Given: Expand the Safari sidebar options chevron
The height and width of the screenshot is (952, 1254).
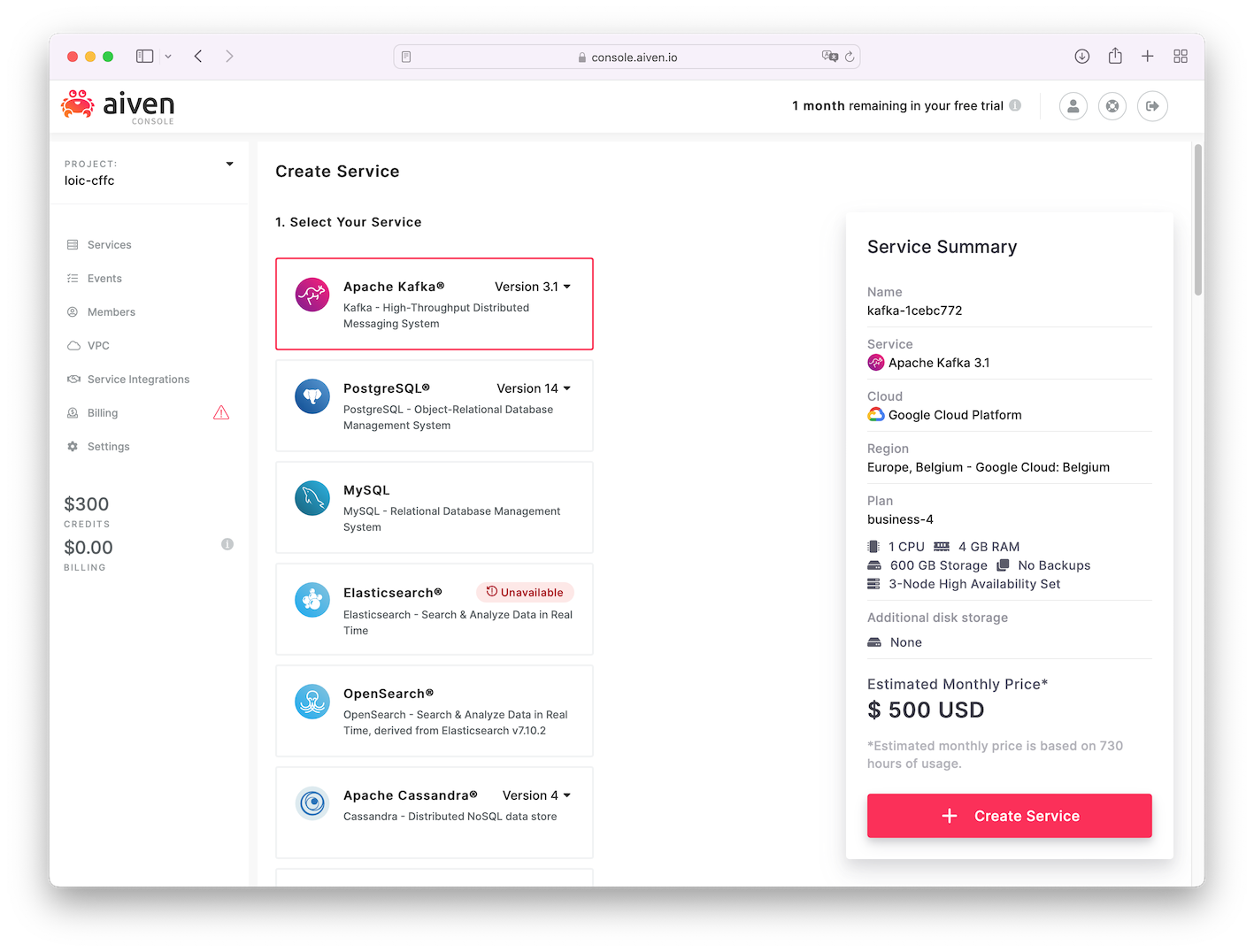Looking at the screenshot, I should 168,57.
